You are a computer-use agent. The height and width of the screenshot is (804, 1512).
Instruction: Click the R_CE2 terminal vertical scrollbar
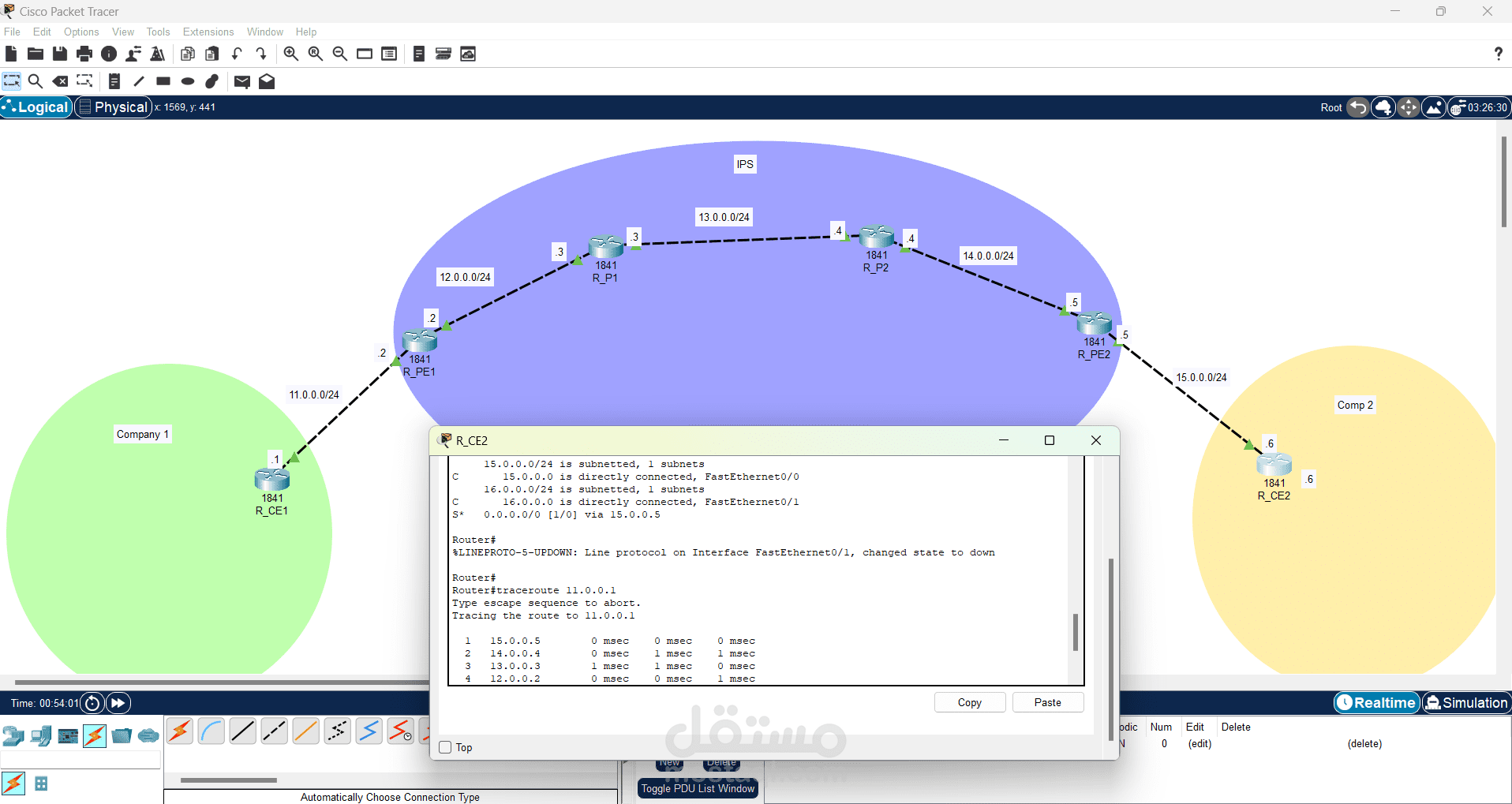coord(1075,632)
